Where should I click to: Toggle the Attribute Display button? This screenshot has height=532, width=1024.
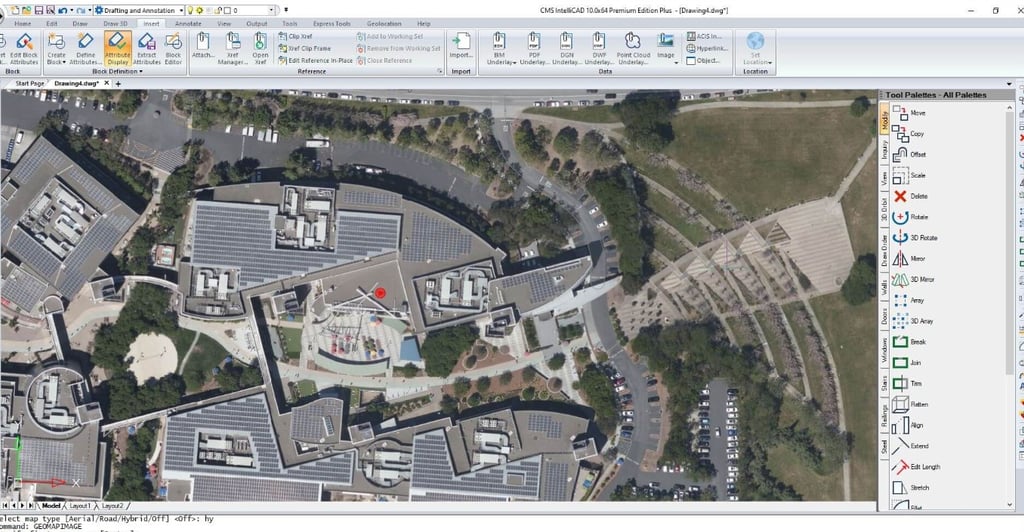118,48
